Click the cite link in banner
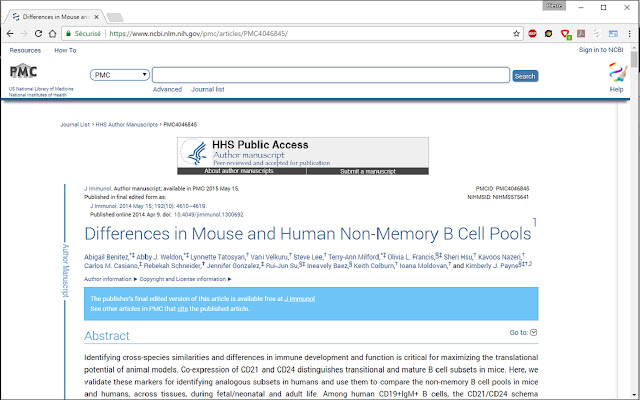 182,309
